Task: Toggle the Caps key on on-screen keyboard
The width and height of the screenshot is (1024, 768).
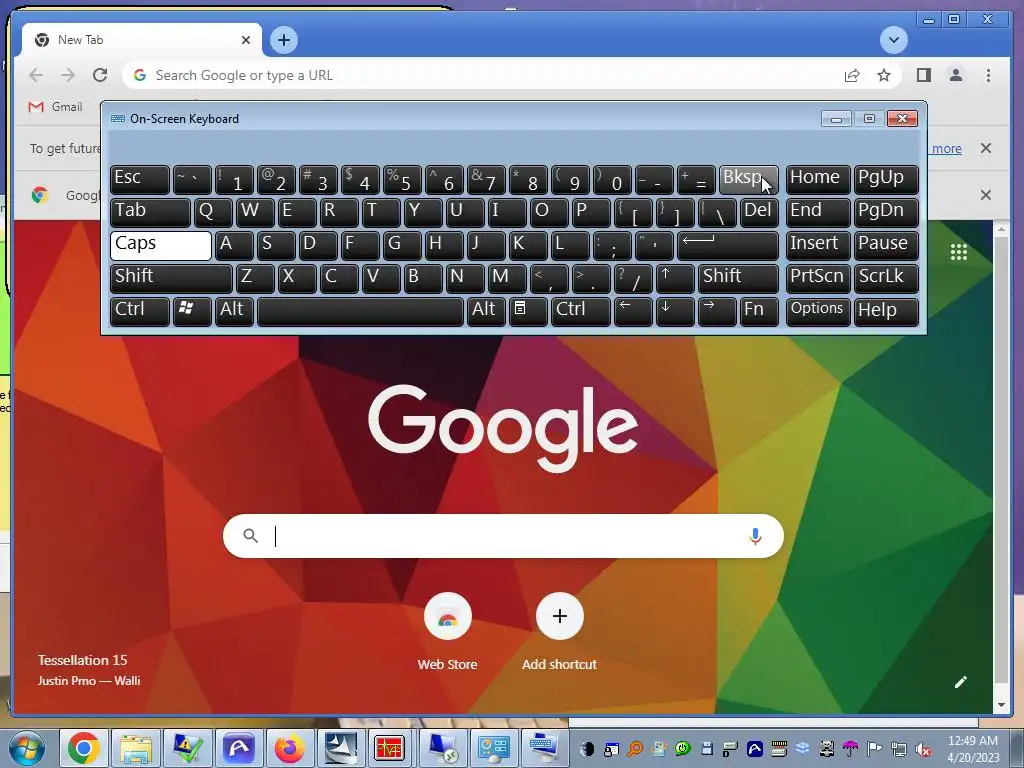Action: pyautogui.click(x=161, y=245)
